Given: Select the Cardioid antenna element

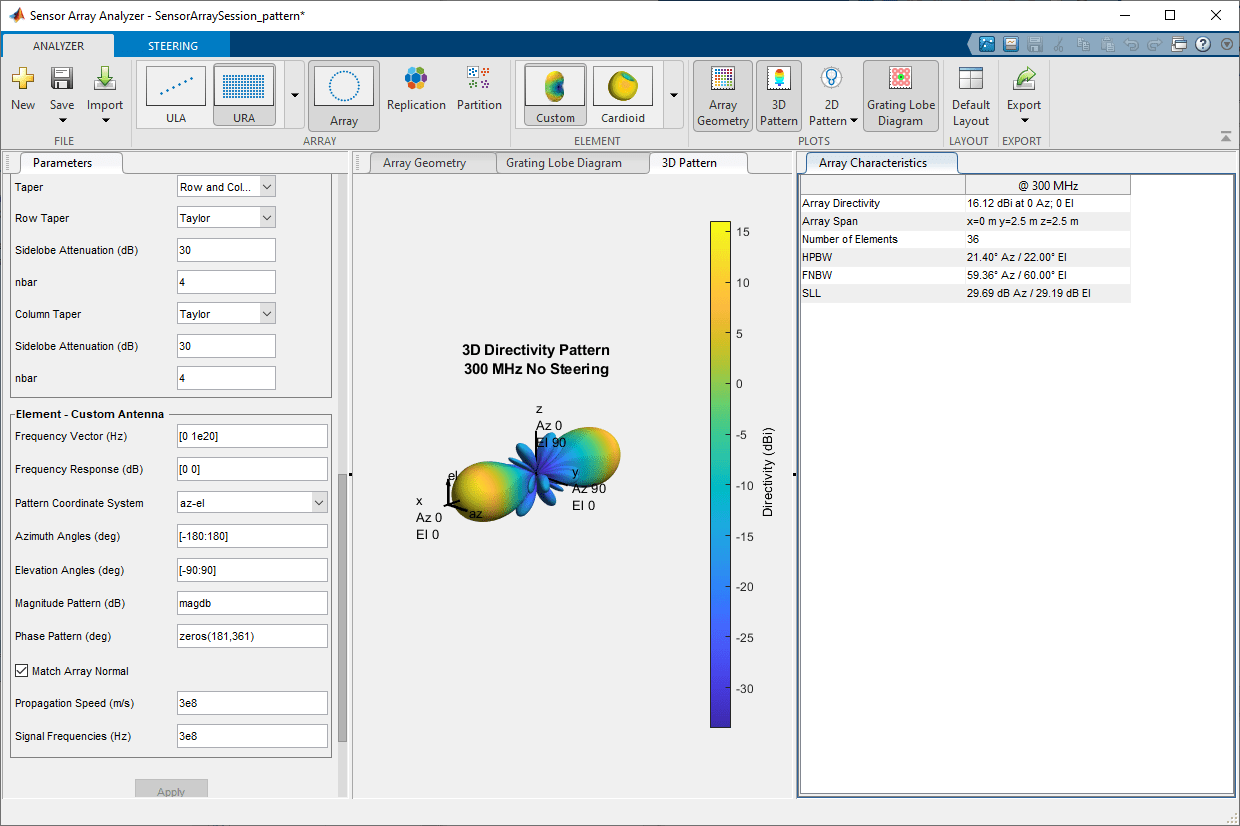Looking at the screenshot, I should (x=622, y=94).
